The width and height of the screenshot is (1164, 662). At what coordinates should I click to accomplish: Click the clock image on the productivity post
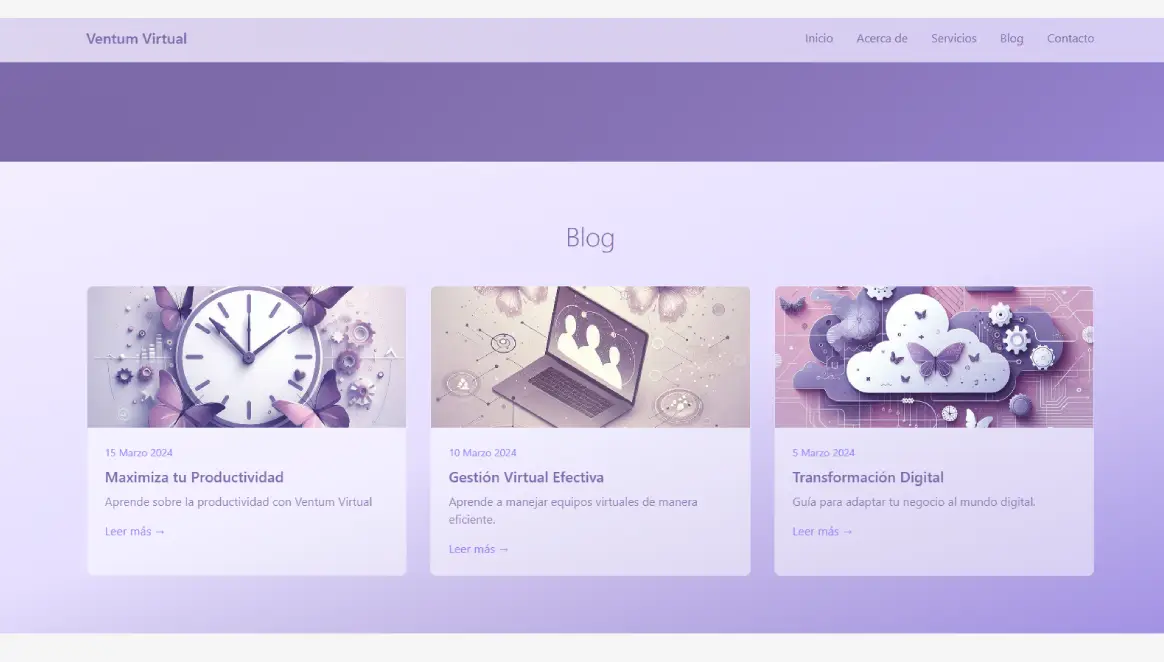(x=246, y=356)
